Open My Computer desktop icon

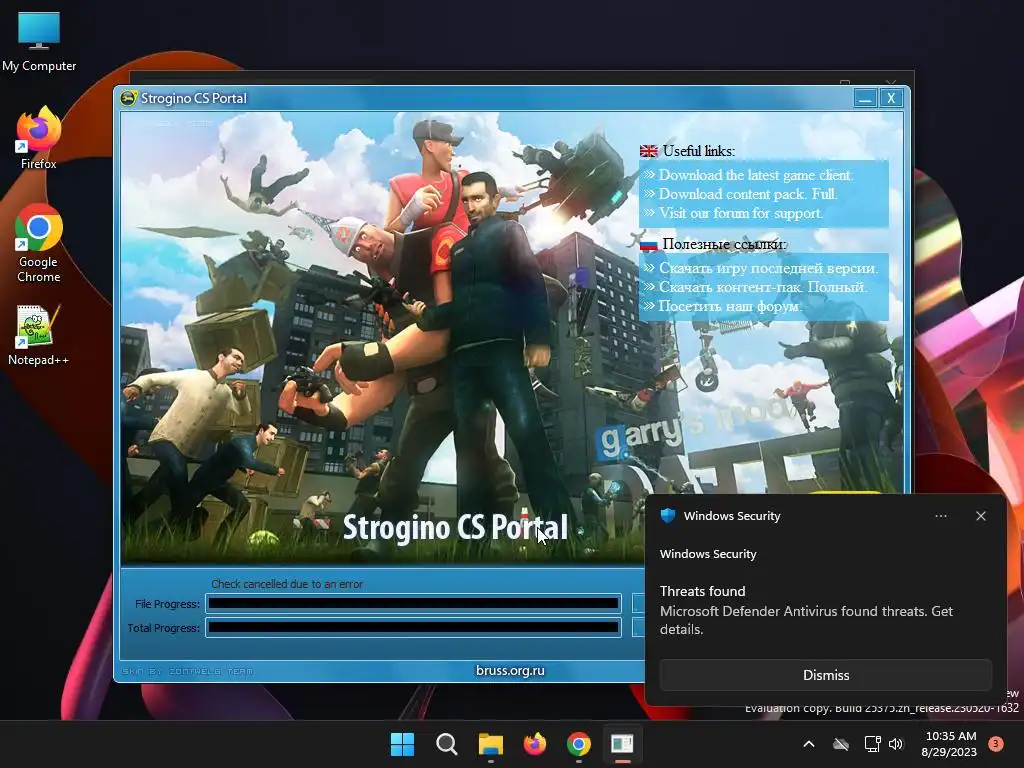[x=39, y=41]
